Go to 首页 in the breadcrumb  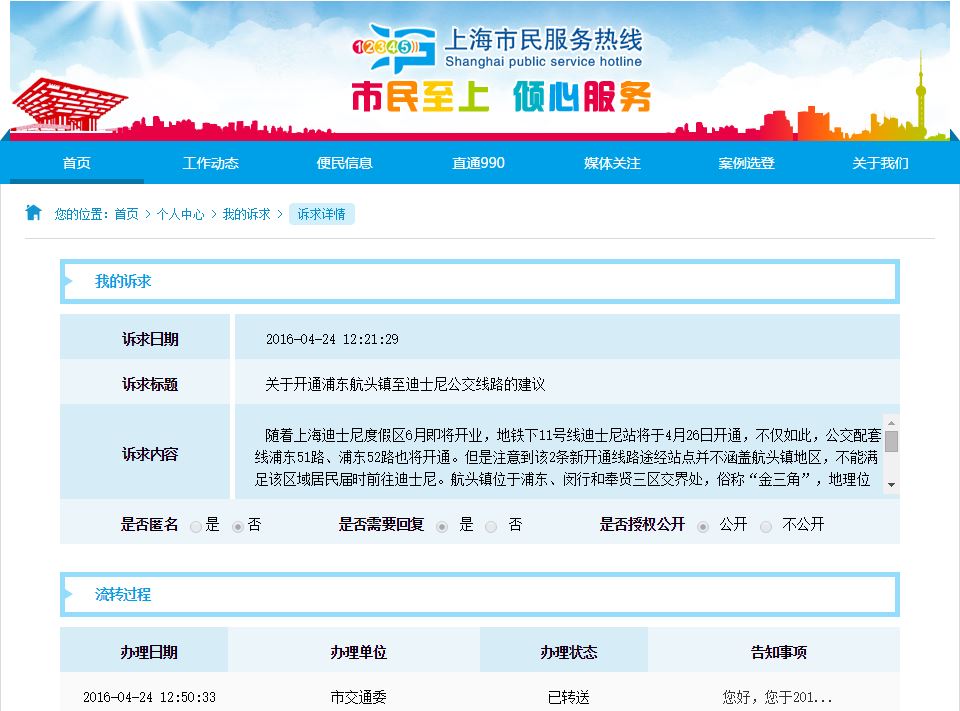coord(127,214)
